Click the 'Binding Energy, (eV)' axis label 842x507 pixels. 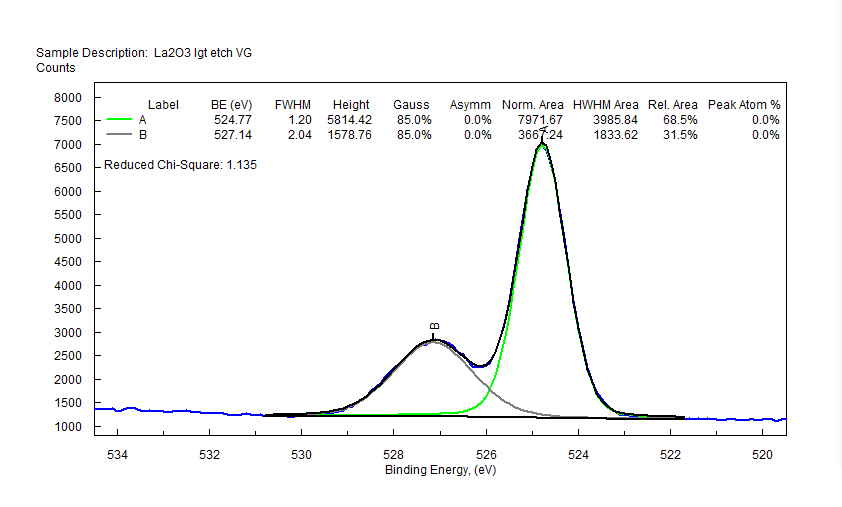tap(439, 470)
